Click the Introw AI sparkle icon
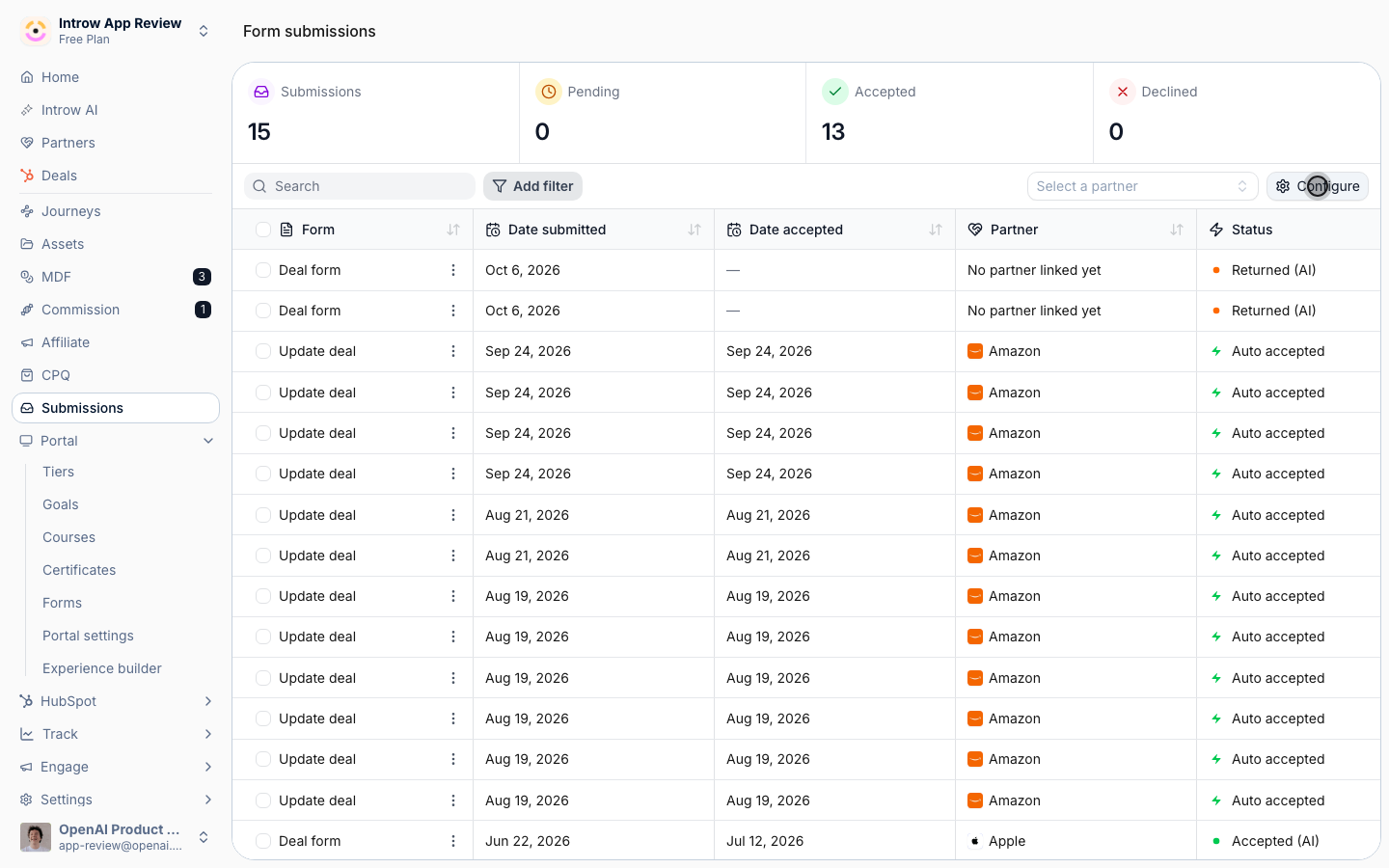 click(x=27, y=110)
